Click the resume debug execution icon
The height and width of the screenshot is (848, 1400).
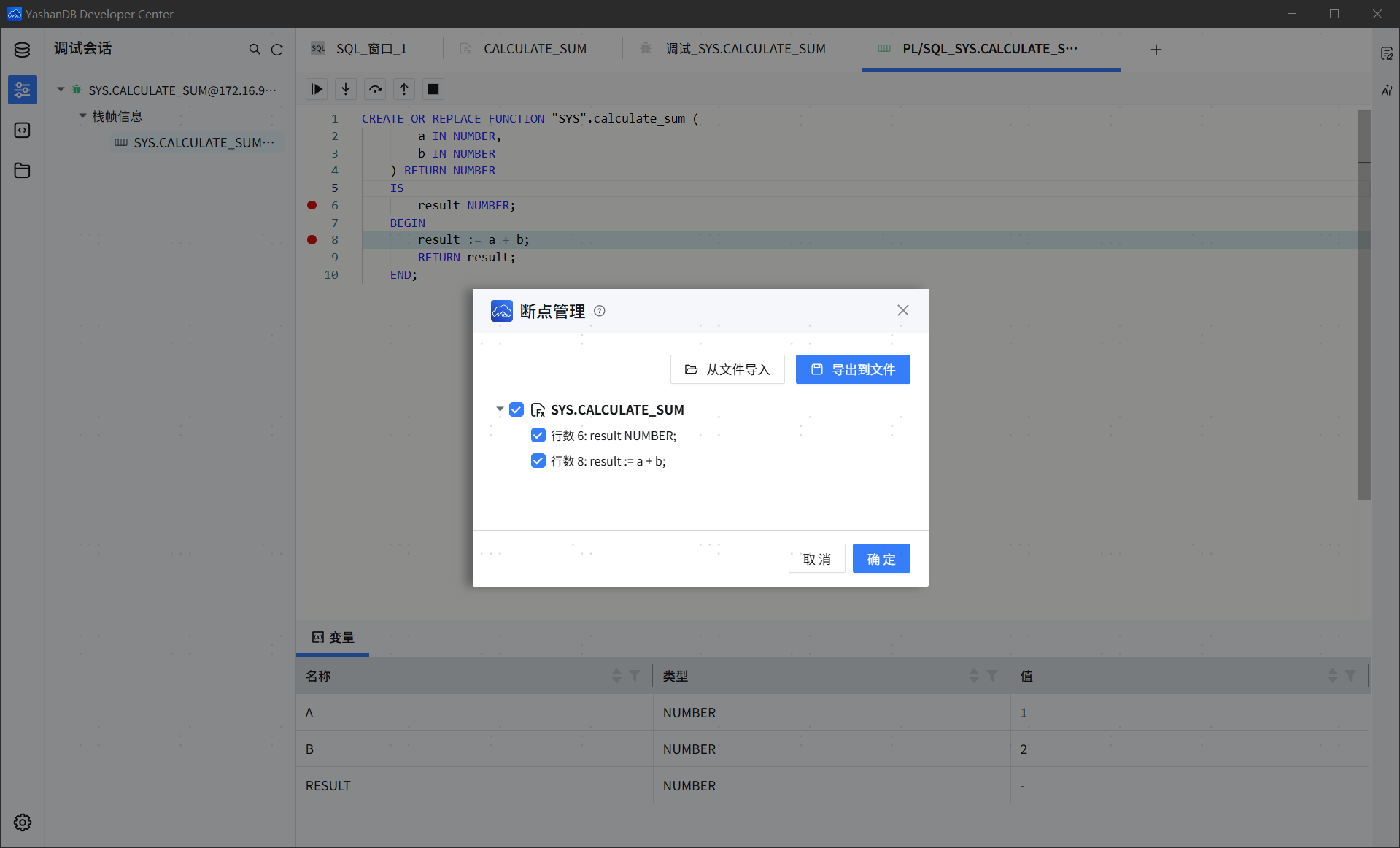[x=317, y=89]
